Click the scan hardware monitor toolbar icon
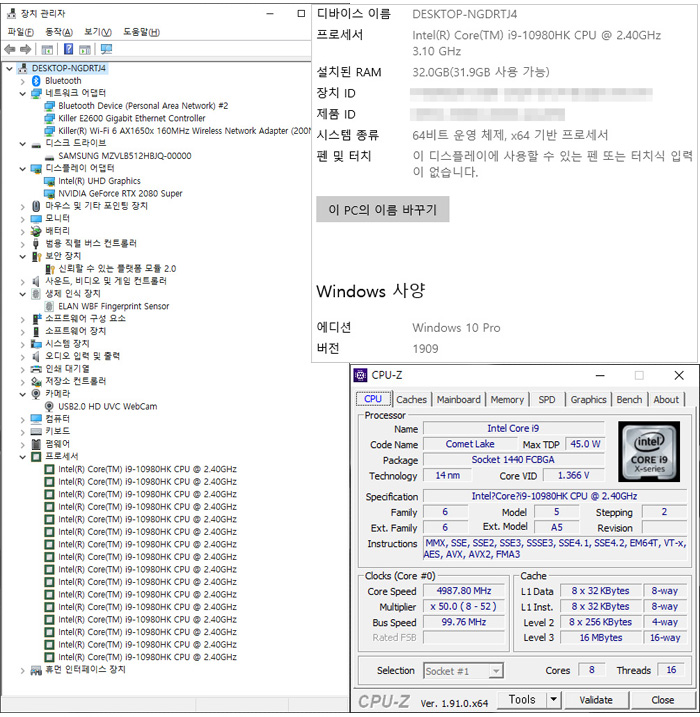700x717 pixels. [107, 49]
